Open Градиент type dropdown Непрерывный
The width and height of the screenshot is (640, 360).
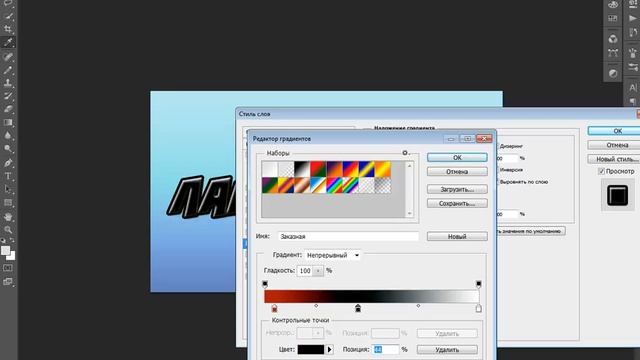tap(332, 255)
